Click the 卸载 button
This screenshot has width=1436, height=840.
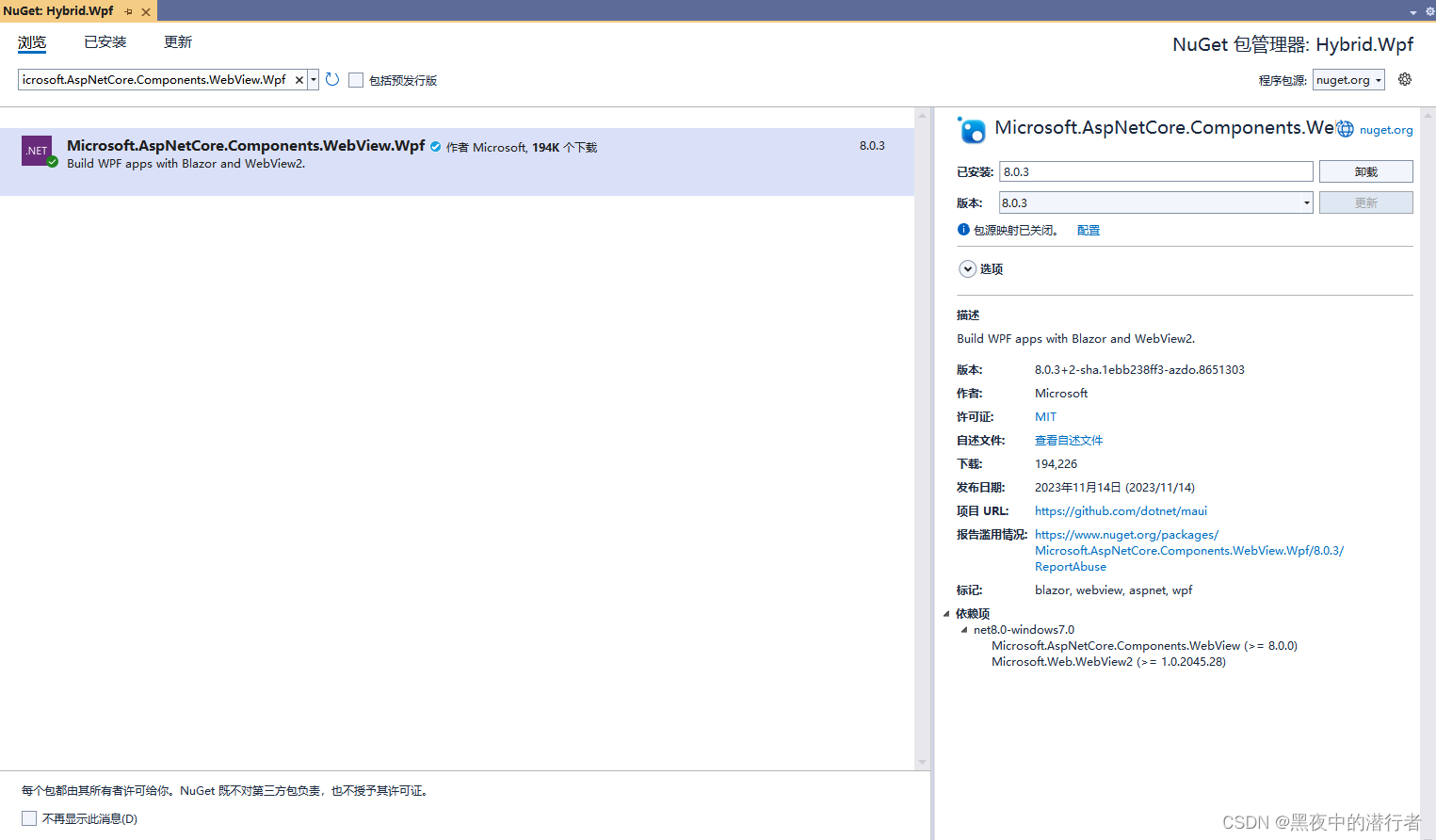tap(1365, 170)
